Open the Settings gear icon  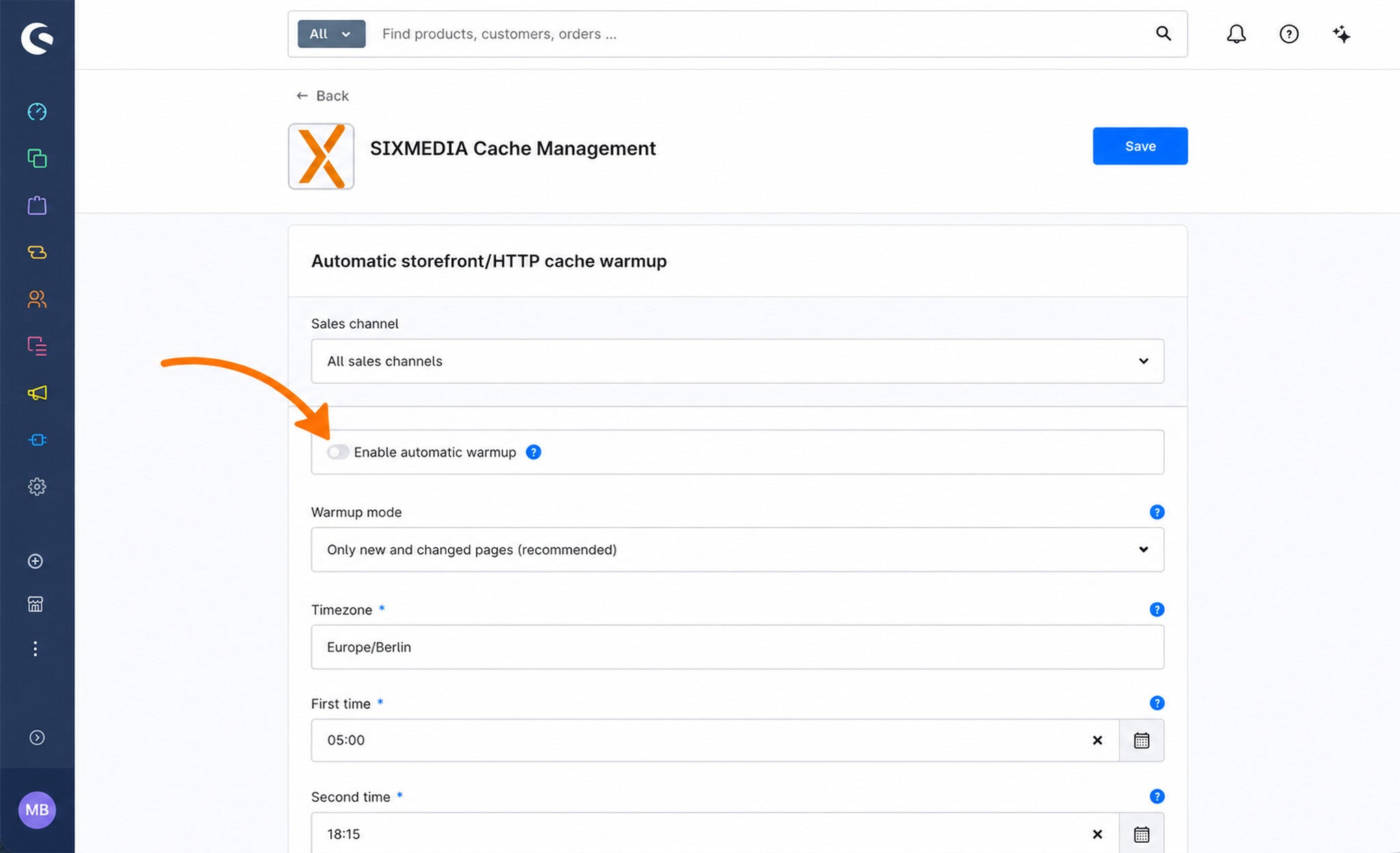click(37, 487)
